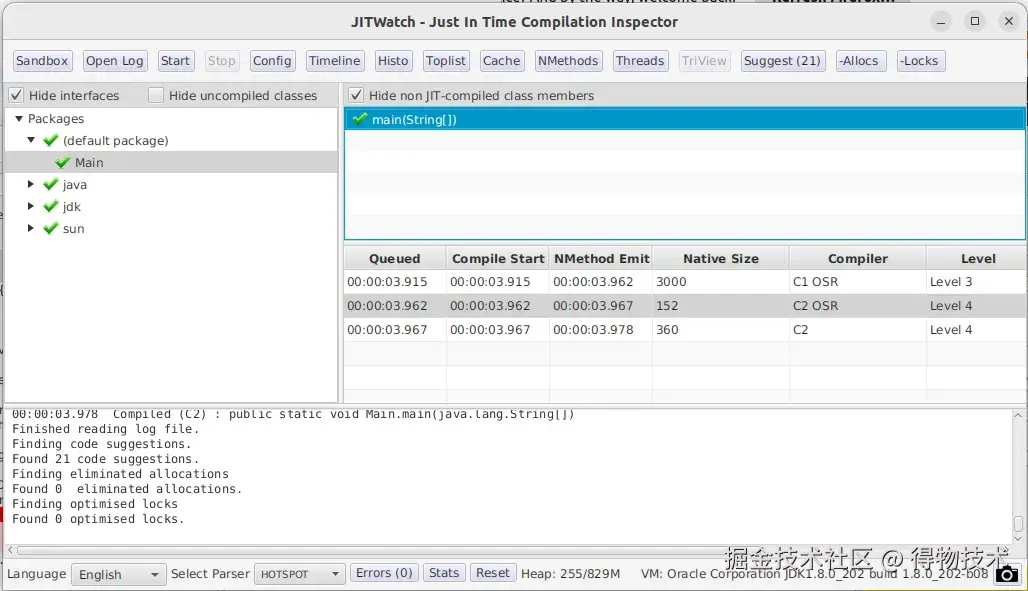Sort by the Compiler column header
Image resolution: width=1028 pixels, height=591 pixels.
tap(858, 258)
